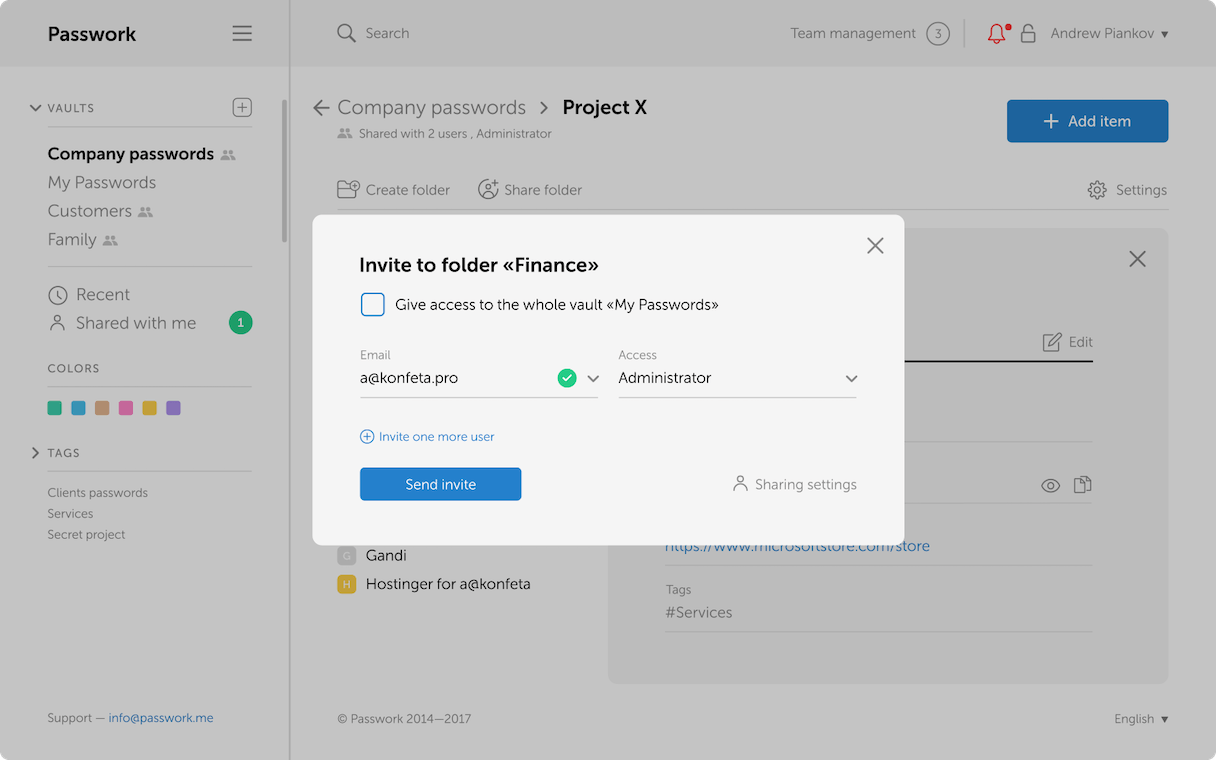This screenshot has width=1216, height=760.
Task: Click the Passwork logo
Action: coord(92,34)
